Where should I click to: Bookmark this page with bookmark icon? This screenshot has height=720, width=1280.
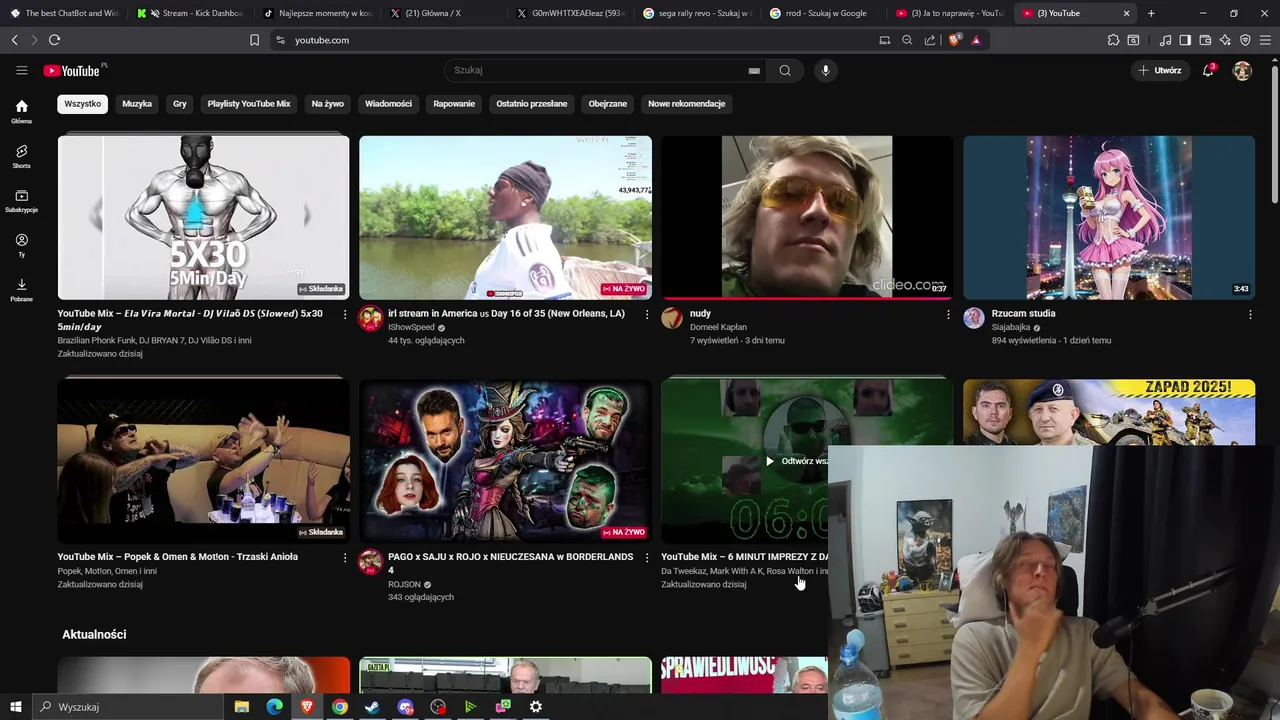(254, 40)
